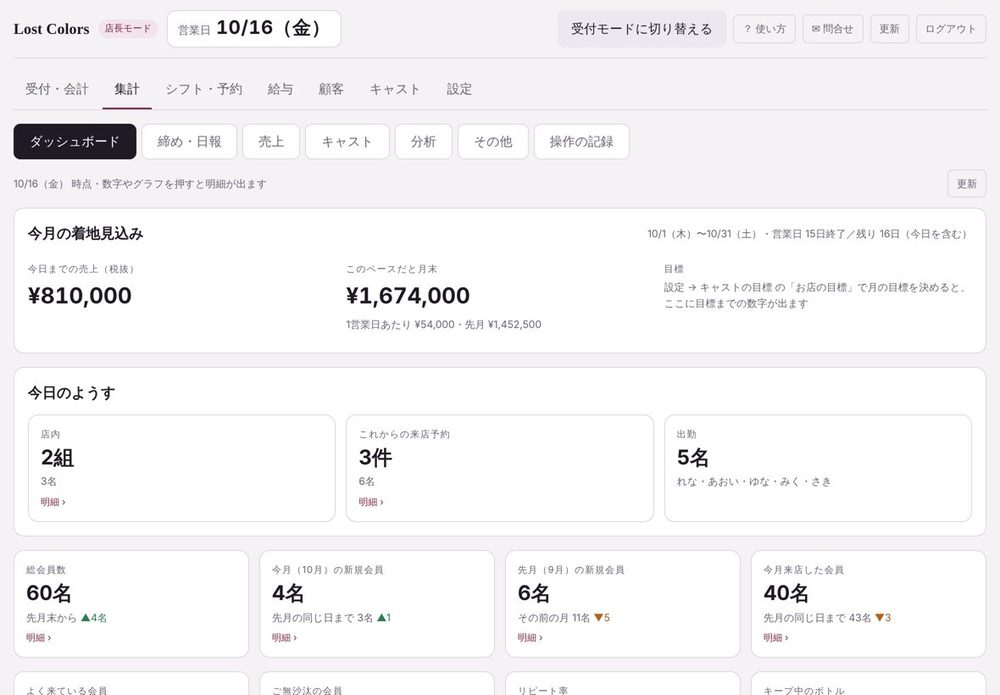The image size is (1000, 695).
Task: Click the cast names れな・あおい・ゆな・みく・さき
Action: click(754, 482)
